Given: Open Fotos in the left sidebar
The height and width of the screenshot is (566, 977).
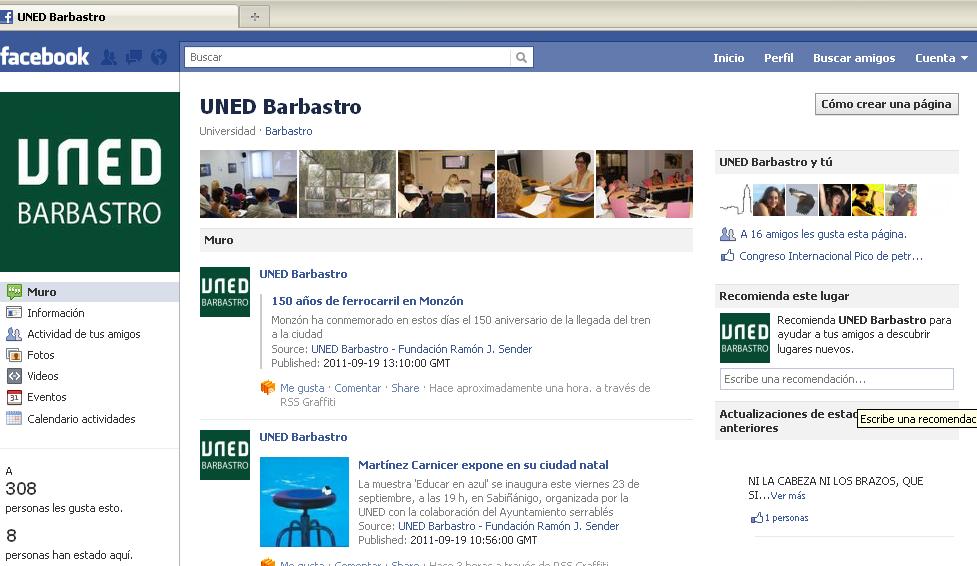Looking at the screenshot, I should pos(41,355).
